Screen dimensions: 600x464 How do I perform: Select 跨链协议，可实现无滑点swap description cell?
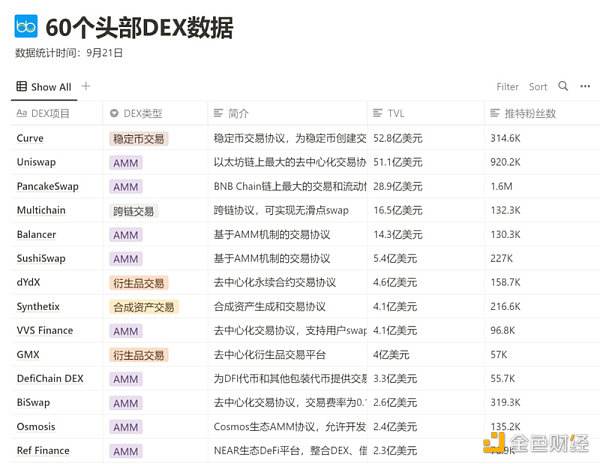(287, 210)
